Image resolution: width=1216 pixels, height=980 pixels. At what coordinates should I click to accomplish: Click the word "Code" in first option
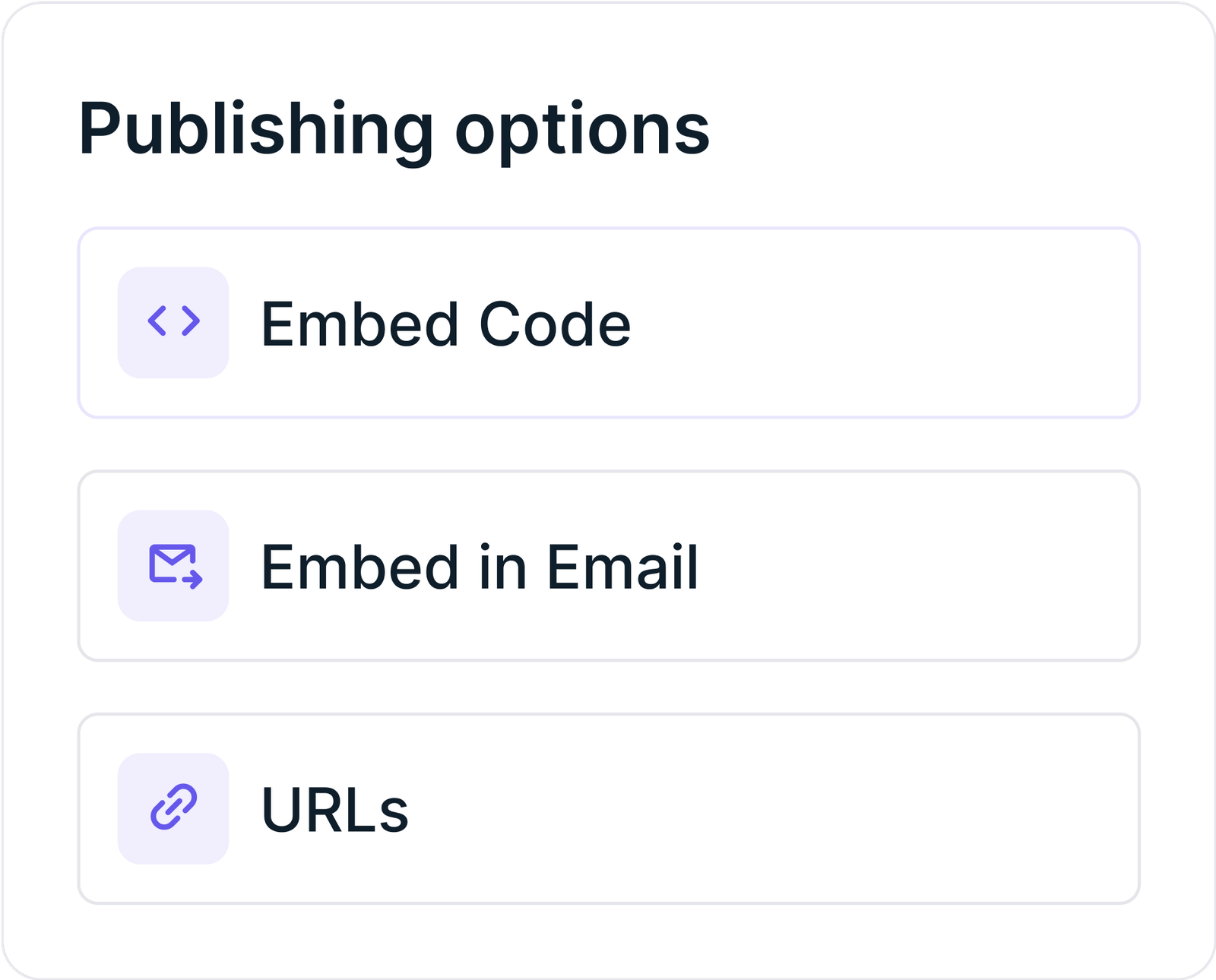[555, 324]
